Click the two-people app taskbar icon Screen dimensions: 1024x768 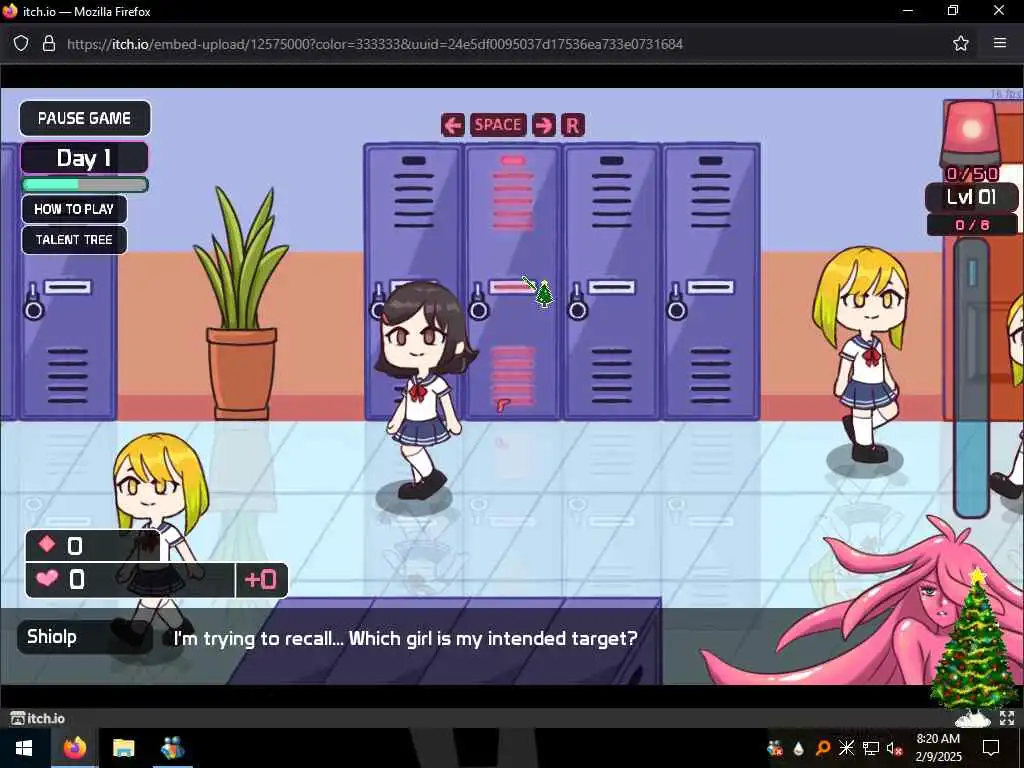[172, 748]
